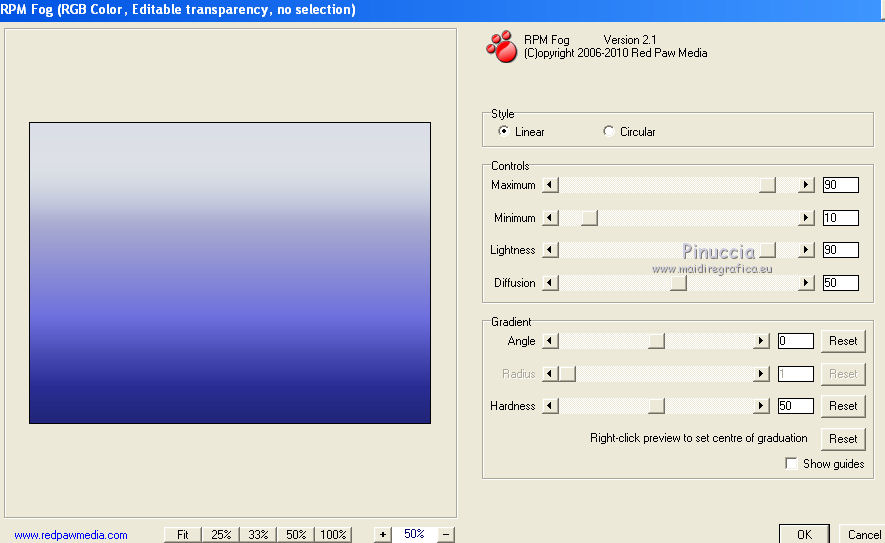This screenshot has width=885, height=543.
Task: Open the www.redpawmedia.com link
Action: click(71, 535)
